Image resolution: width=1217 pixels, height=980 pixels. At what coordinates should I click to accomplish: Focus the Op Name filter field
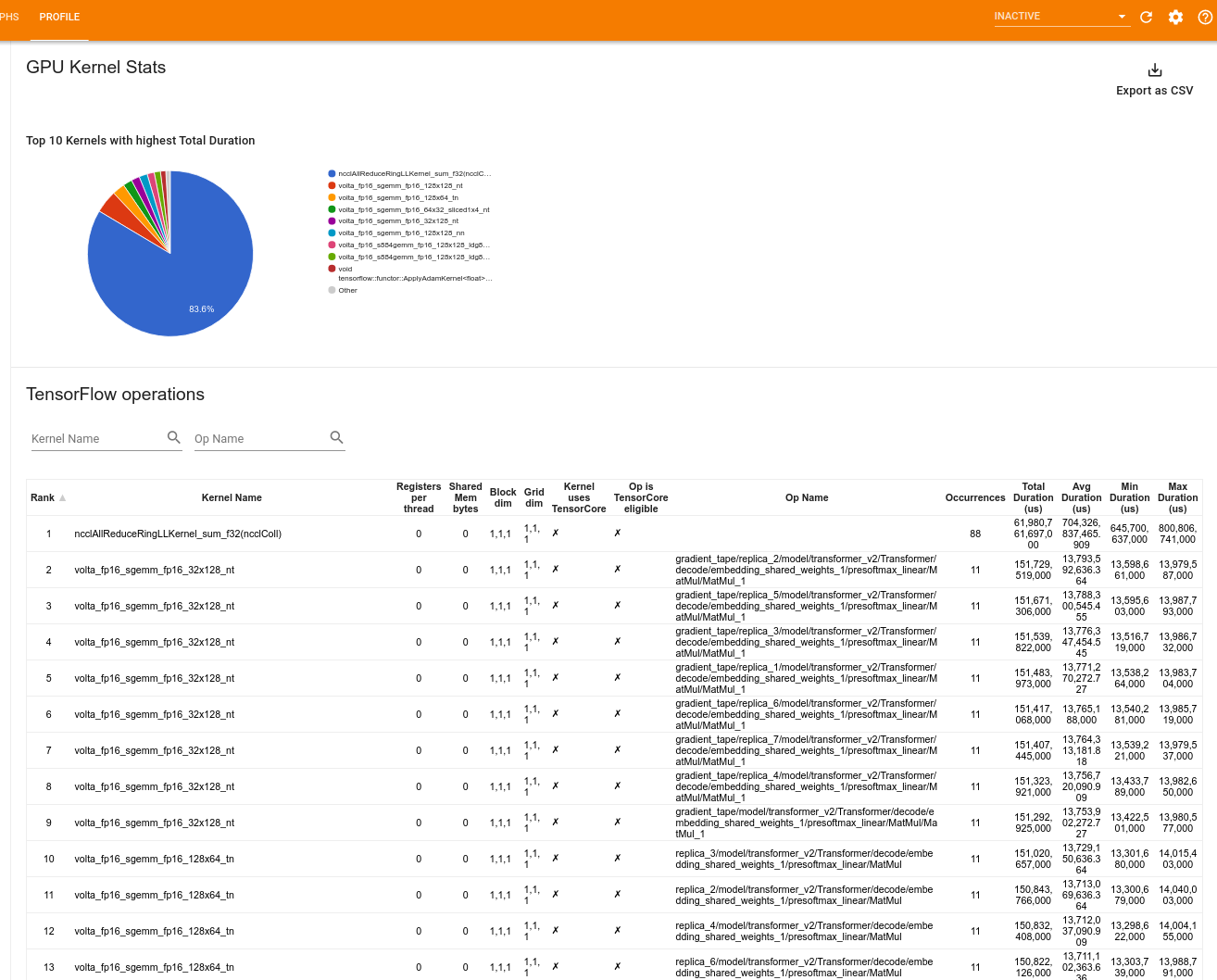click(x=259, y=439)
